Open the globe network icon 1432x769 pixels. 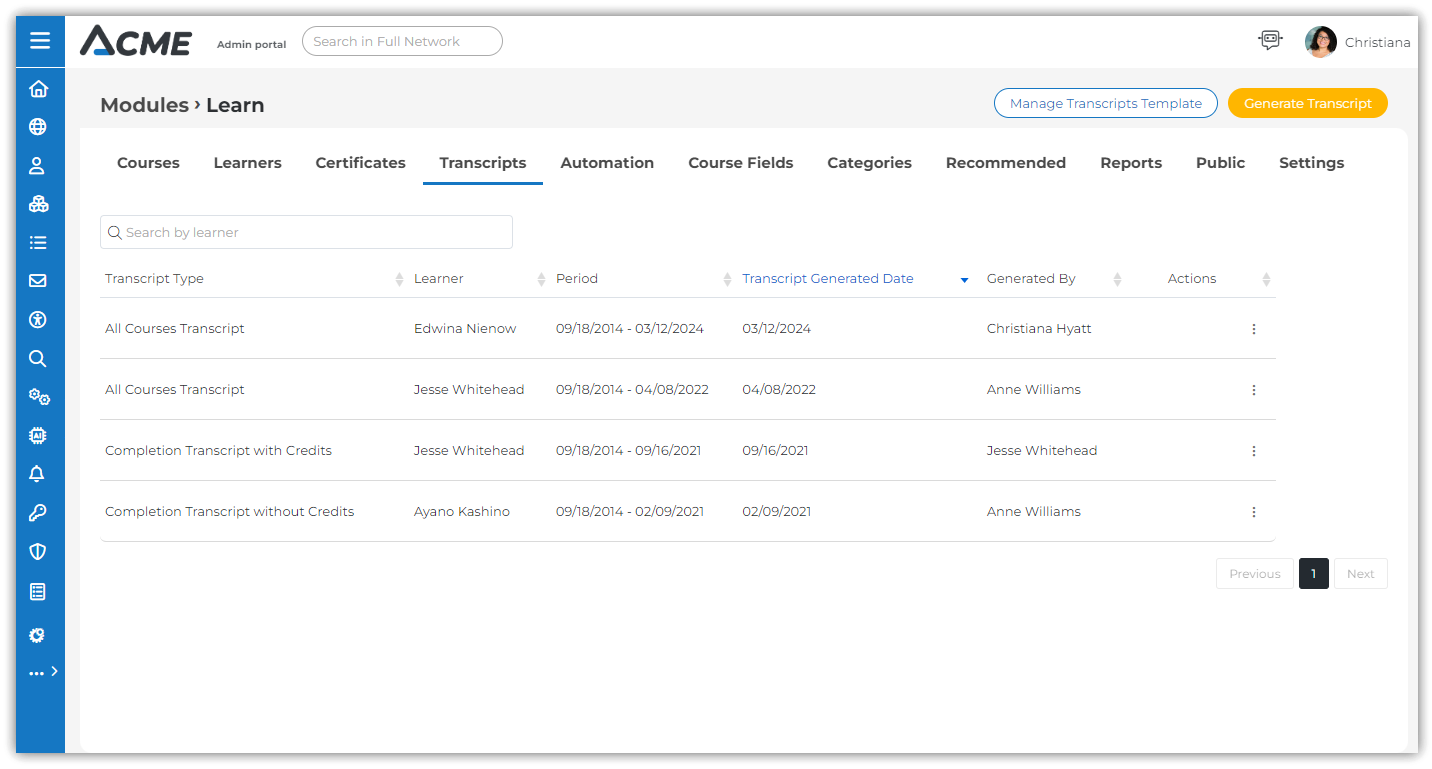click(x=38, y=127)
